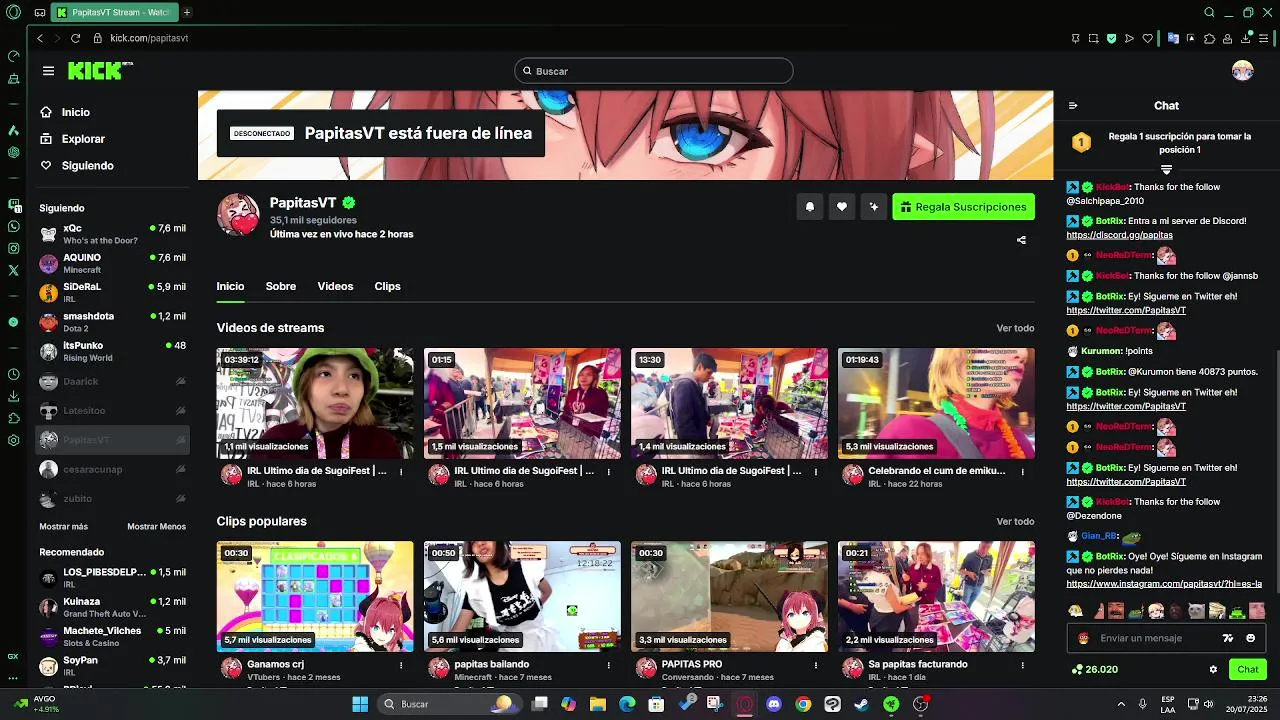Click the notification bell icon on PapitasVT channel

click(x=810, y=207)
